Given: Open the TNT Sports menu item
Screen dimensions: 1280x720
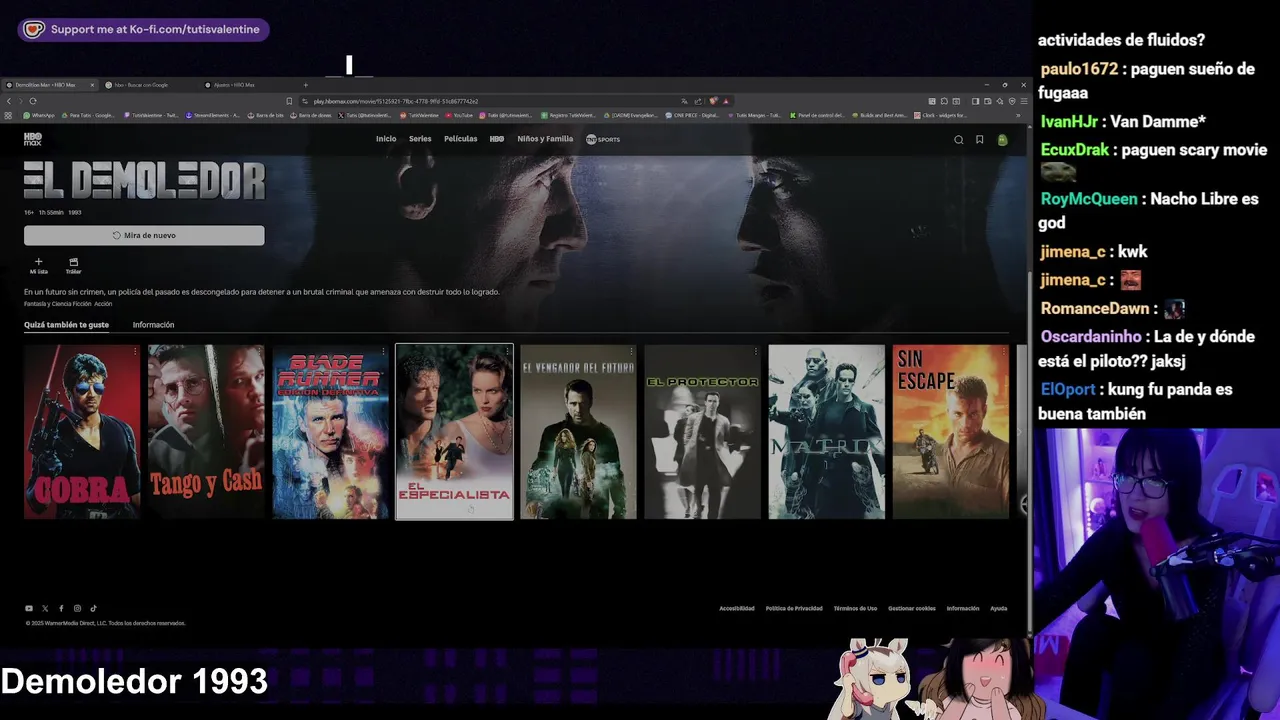Looking at the screenshot, I should pyautogui.click(x=603, y=139).
